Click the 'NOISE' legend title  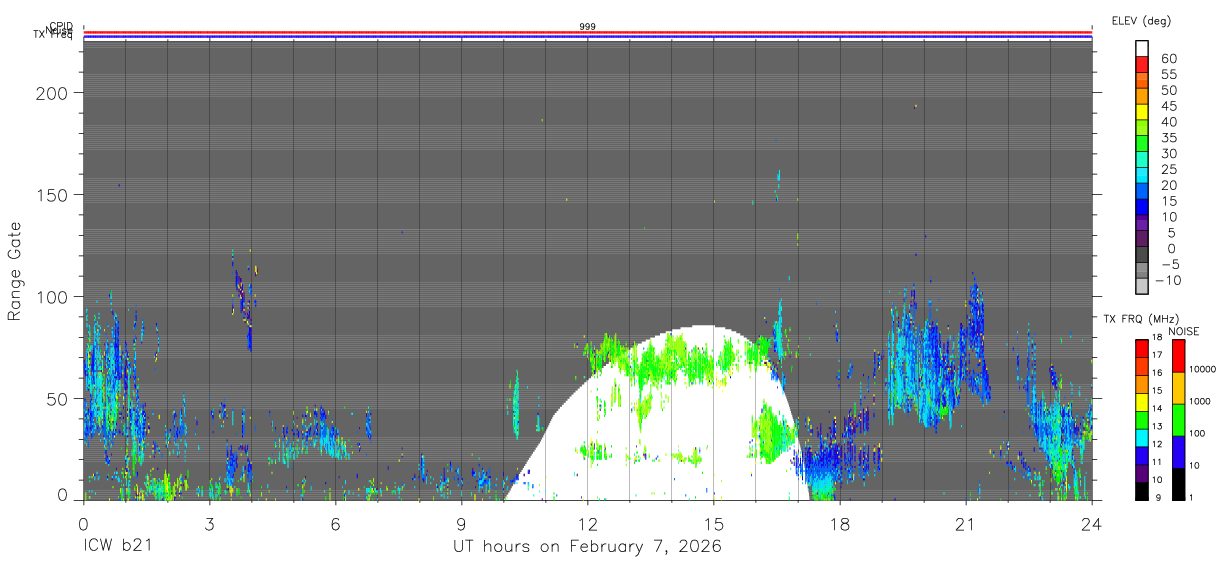tap(1183, 331)
